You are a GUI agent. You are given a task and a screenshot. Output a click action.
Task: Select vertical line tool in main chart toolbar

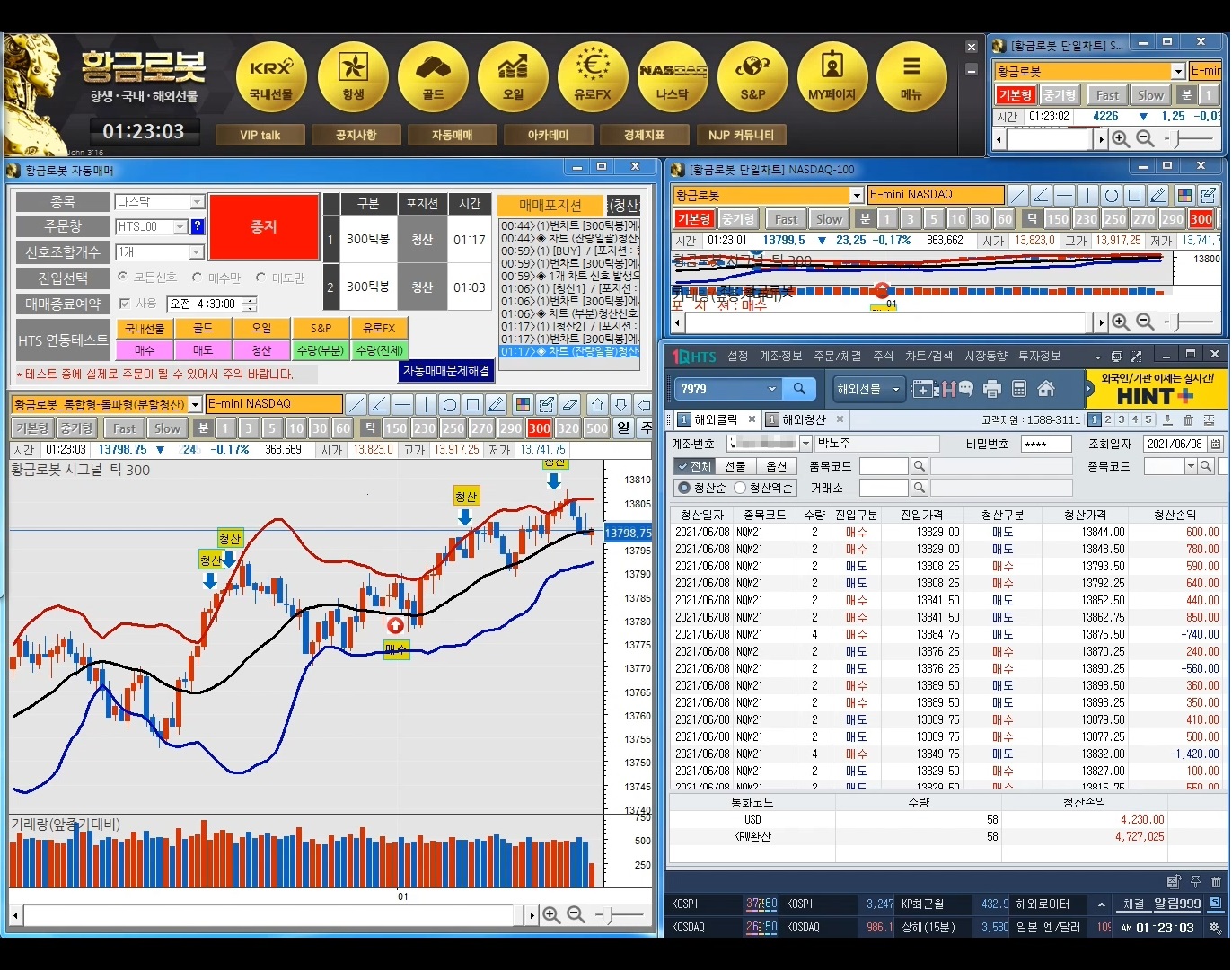(426, 404)
